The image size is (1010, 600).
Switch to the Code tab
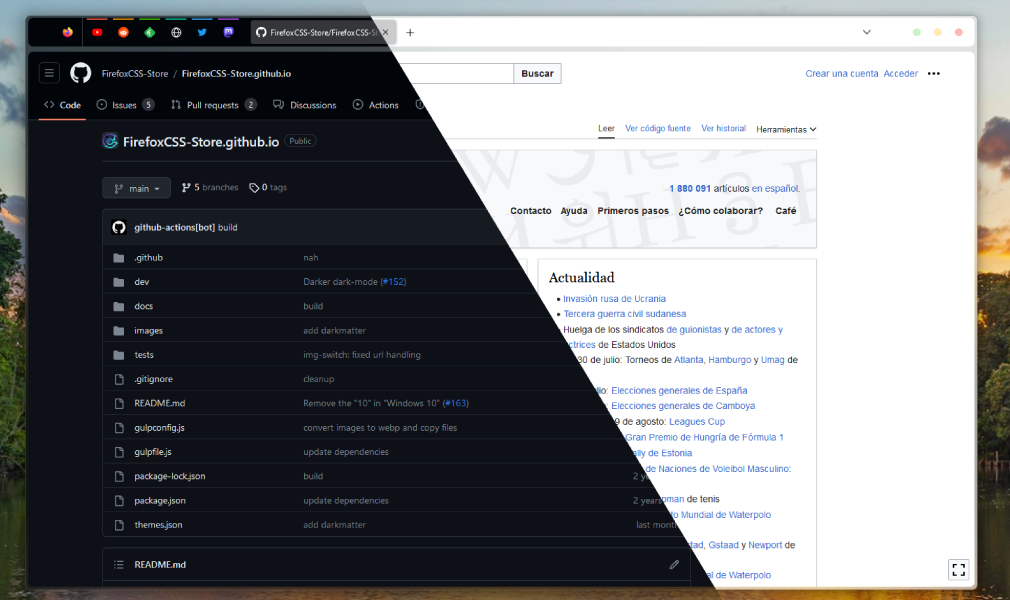[62, 105]
